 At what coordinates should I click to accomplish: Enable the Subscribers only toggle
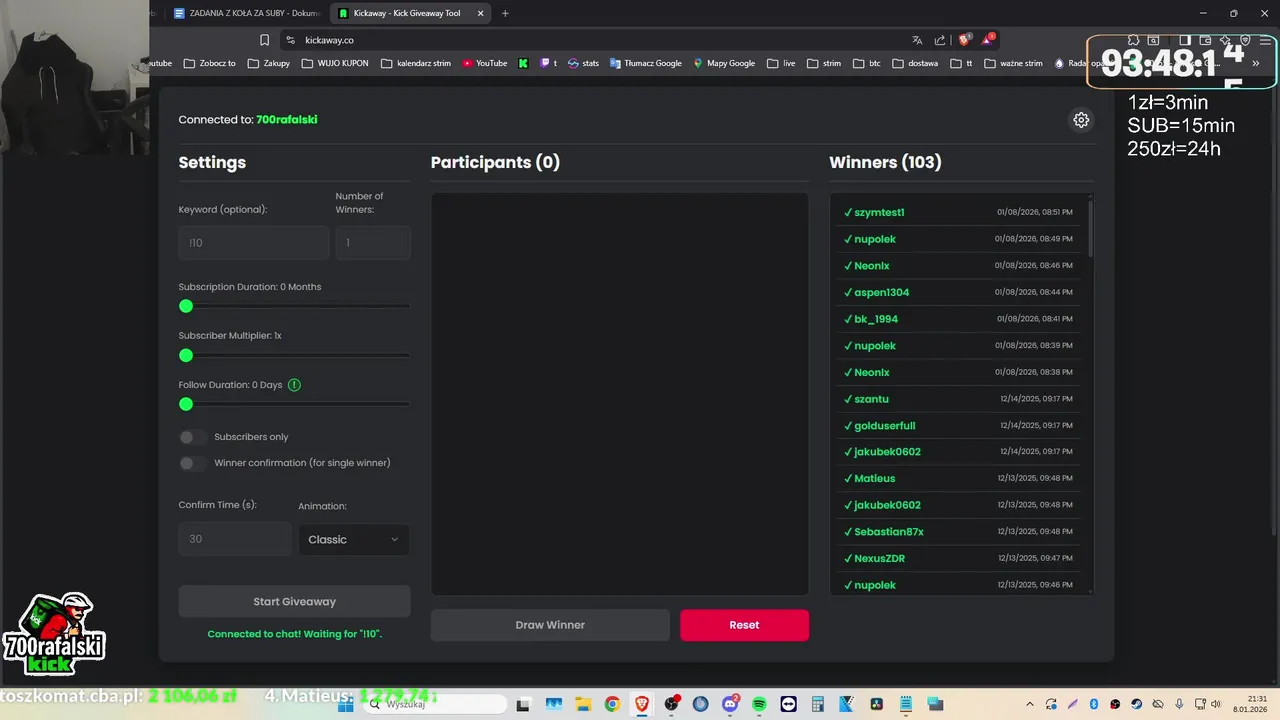click(192, 437)
